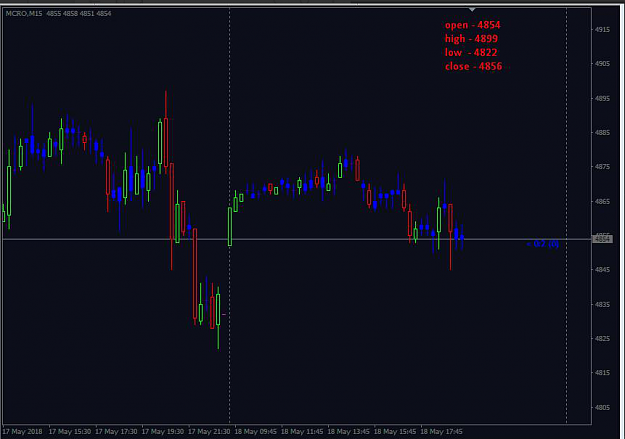
Task: Click the highlighted 4854 current price label
Action: [602, 239]
